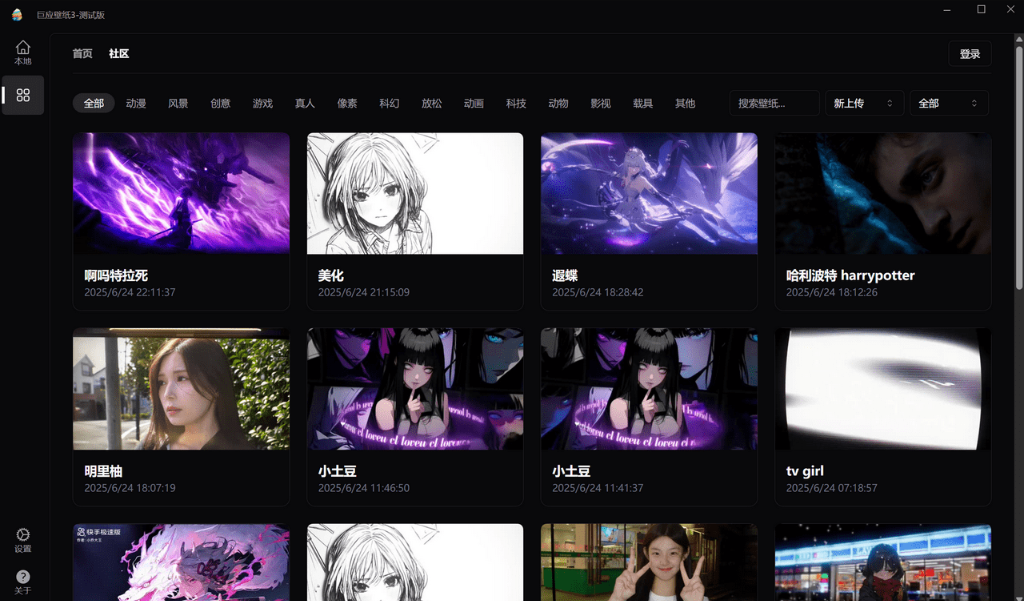Open 设置 via the gear icon
This screenshot has height=601, width=1024.
(23, 540)
